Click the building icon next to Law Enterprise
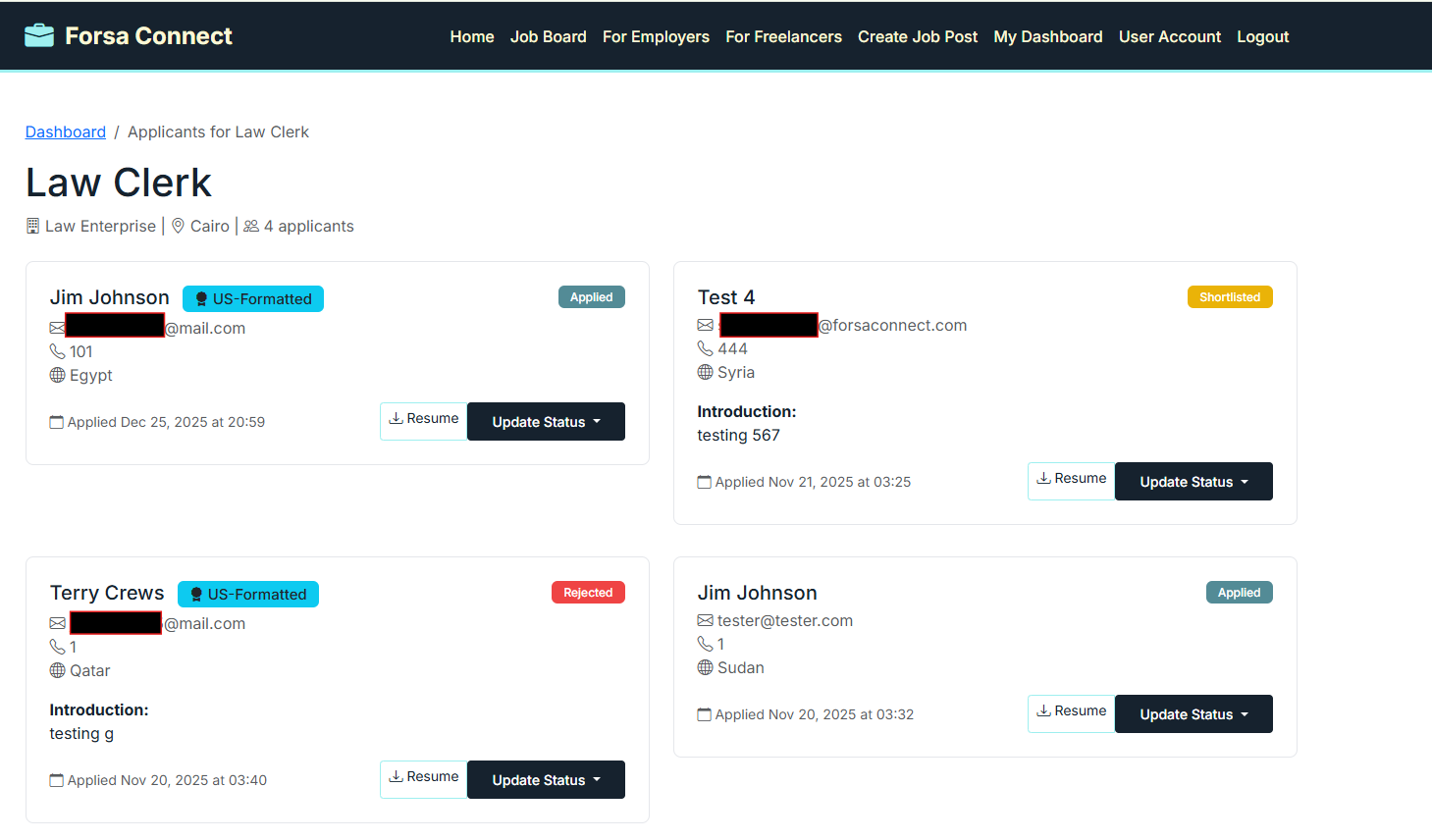Image resolution: width=1432 pixels, height=840 pixels. point(31,226)
